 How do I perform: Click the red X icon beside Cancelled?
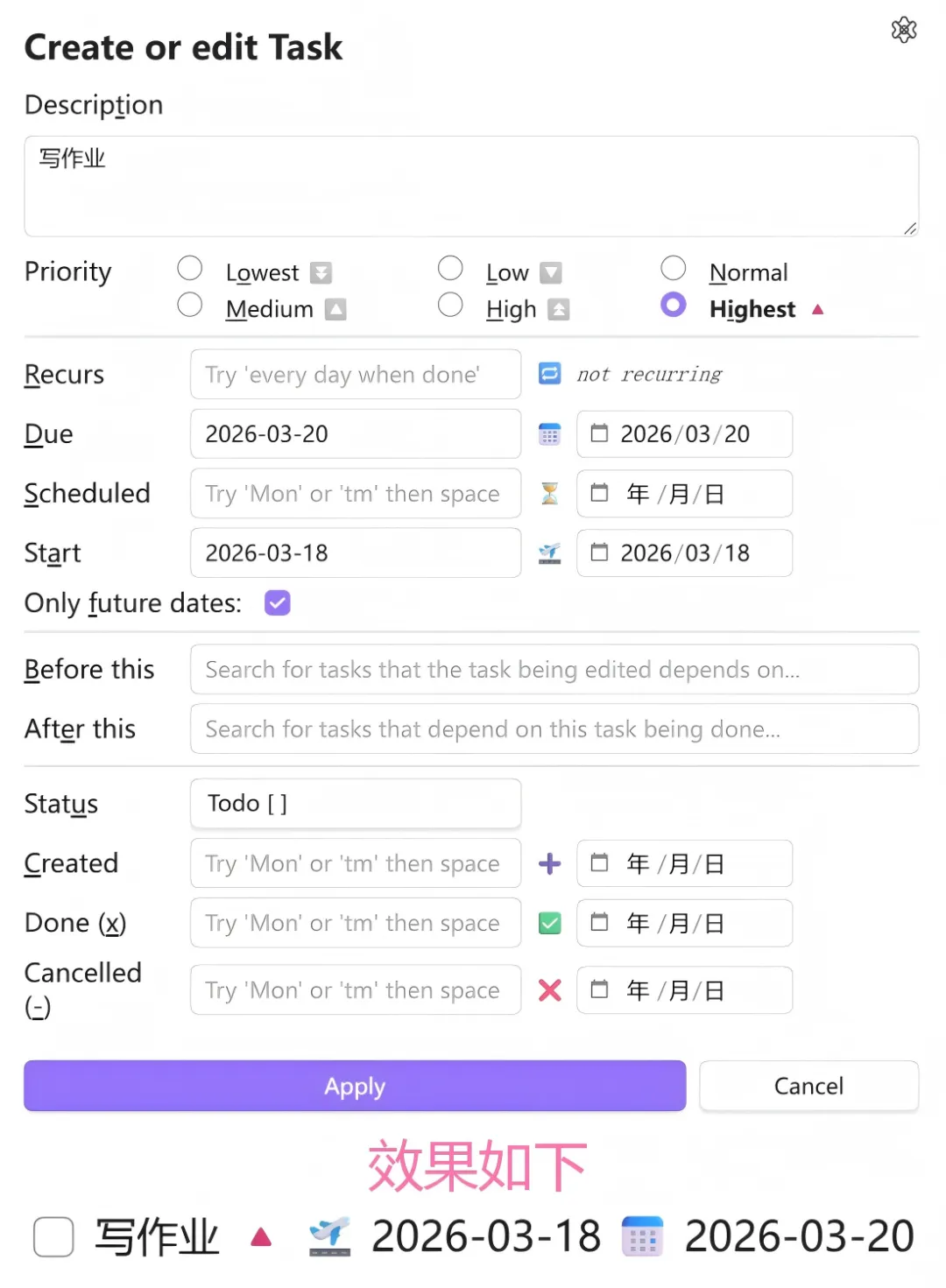[x=549, y=990]
